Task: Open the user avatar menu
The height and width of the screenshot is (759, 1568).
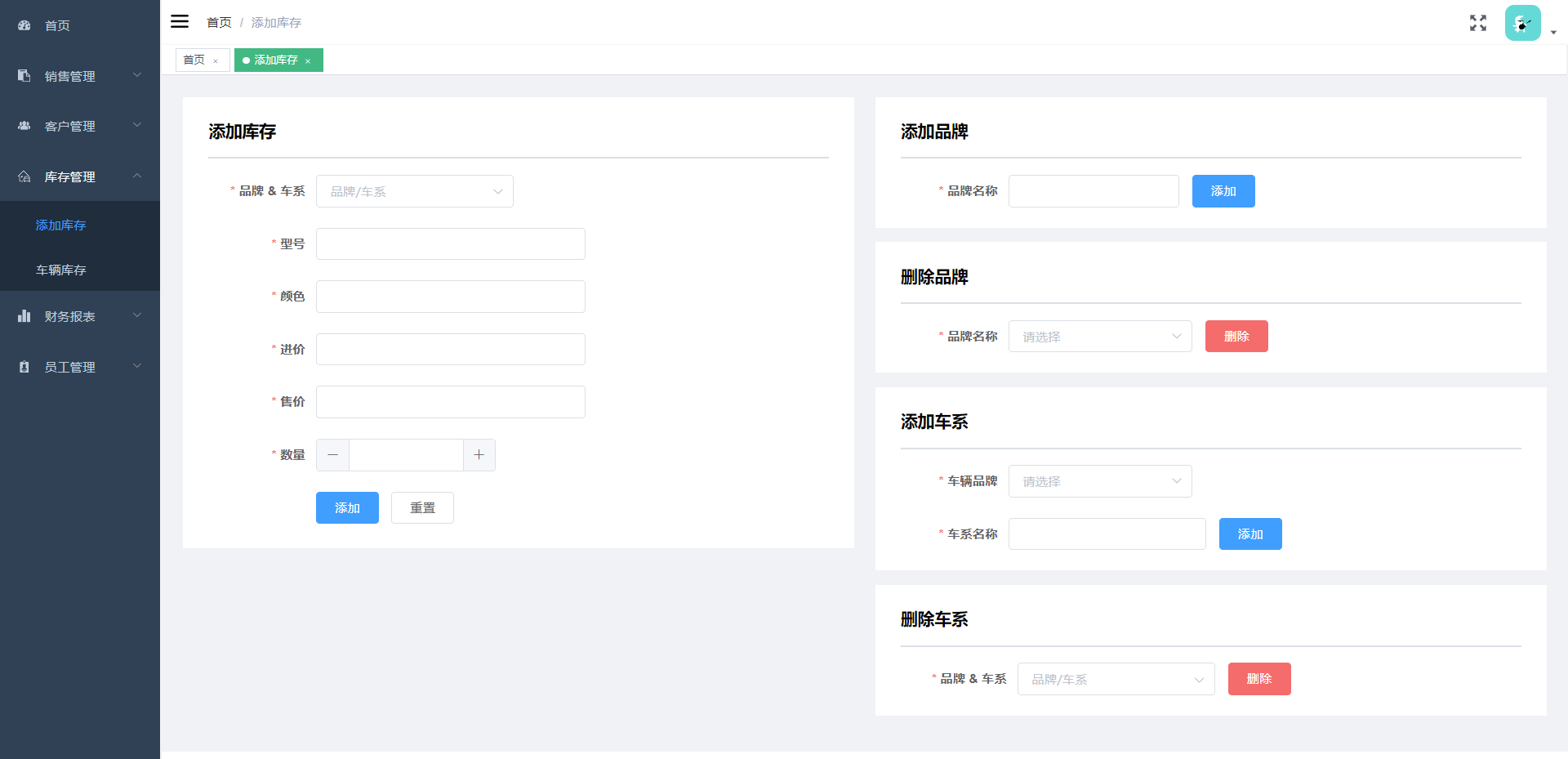Action: pos(1523,23)
